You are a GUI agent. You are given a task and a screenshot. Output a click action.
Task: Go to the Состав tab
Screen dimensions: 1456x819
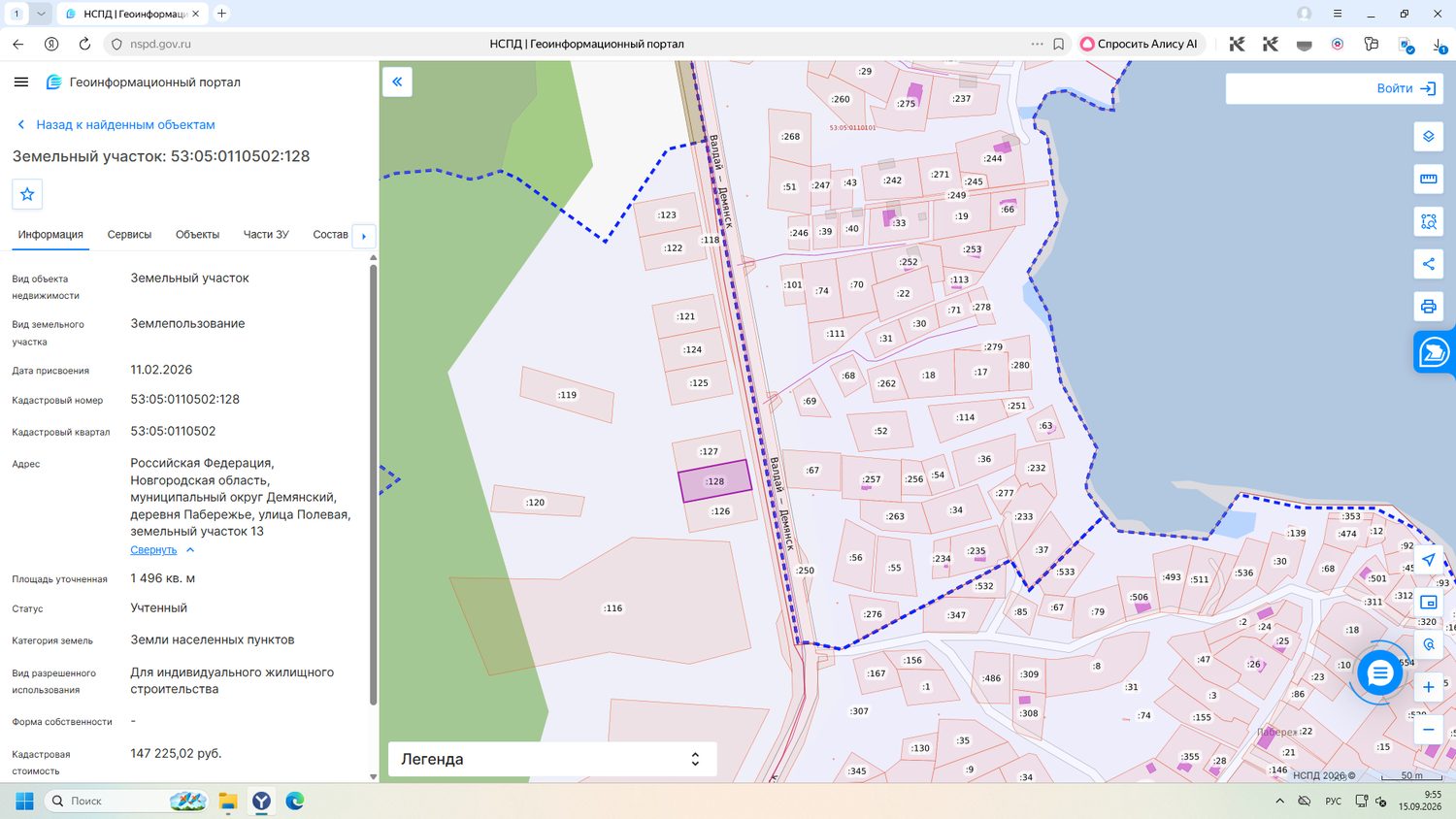pyautogui.click(x=330, y=235)
